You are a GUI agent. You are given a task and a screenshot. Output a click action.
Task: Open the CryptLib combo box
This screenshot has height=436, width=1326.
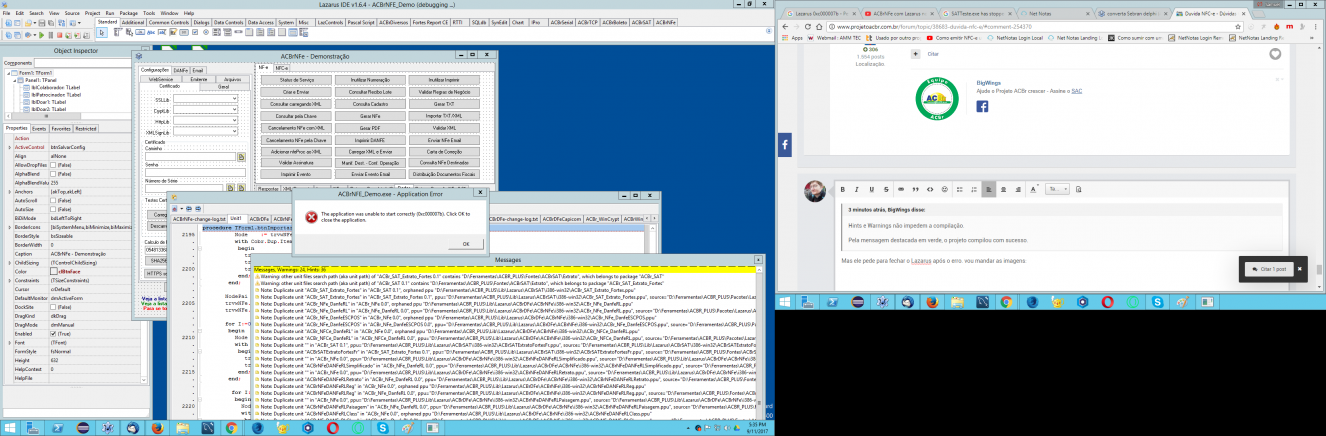tap(205, 110)
